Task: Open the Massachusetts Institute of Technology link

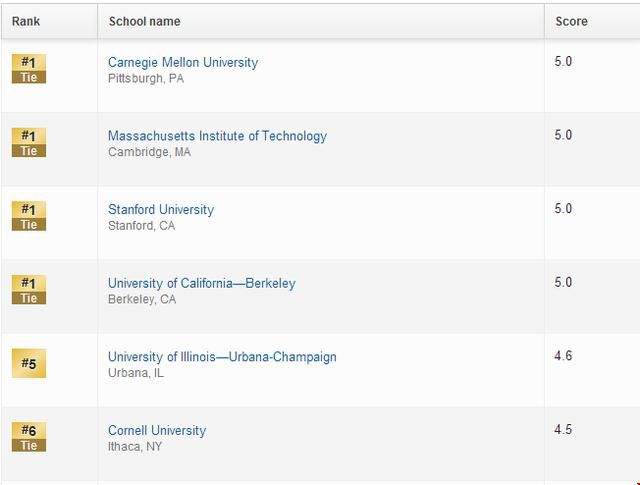Action: [217, 136]
